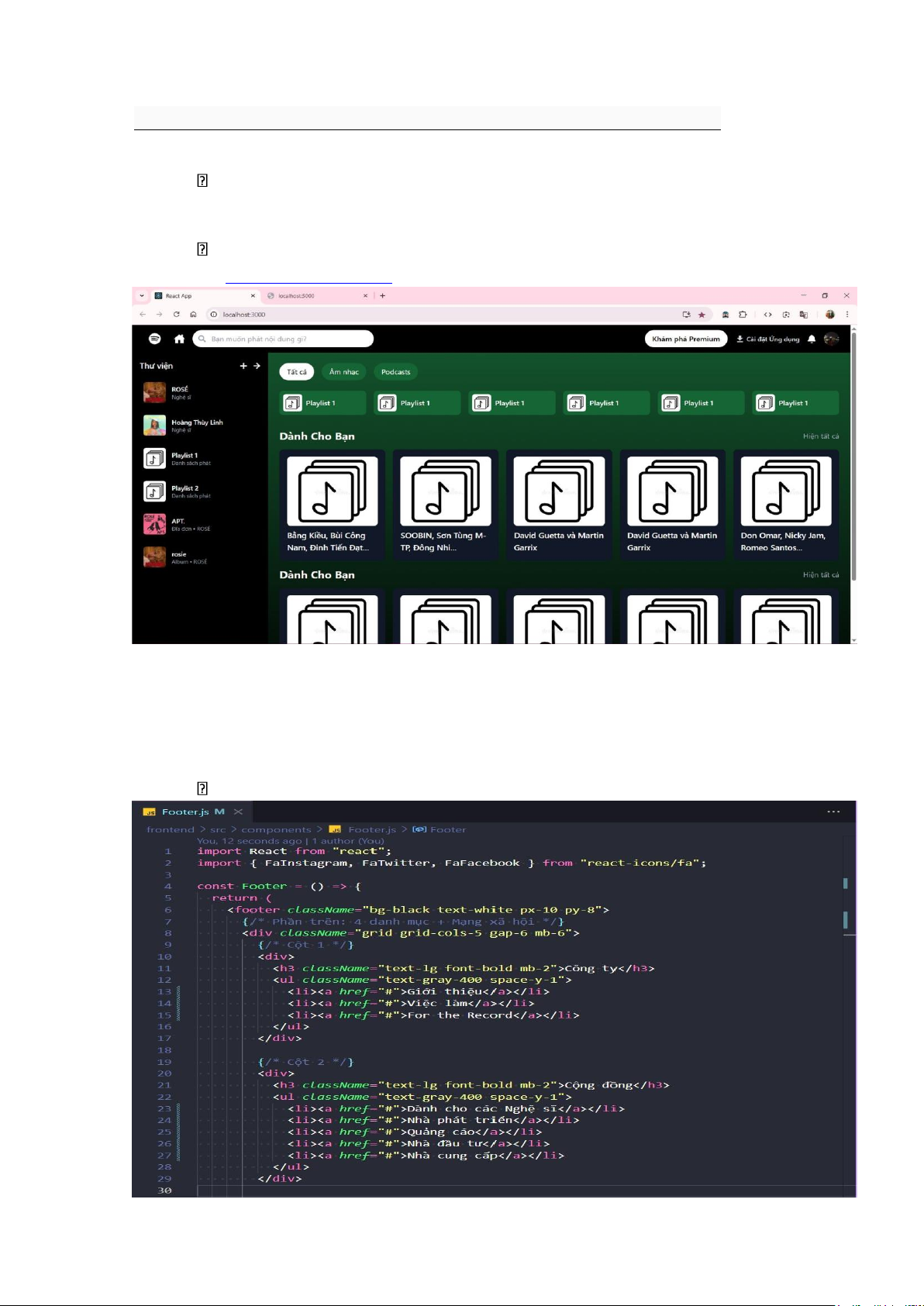Select the Tất cả filter chip
924x1306 pixels.
coord(296,372)
